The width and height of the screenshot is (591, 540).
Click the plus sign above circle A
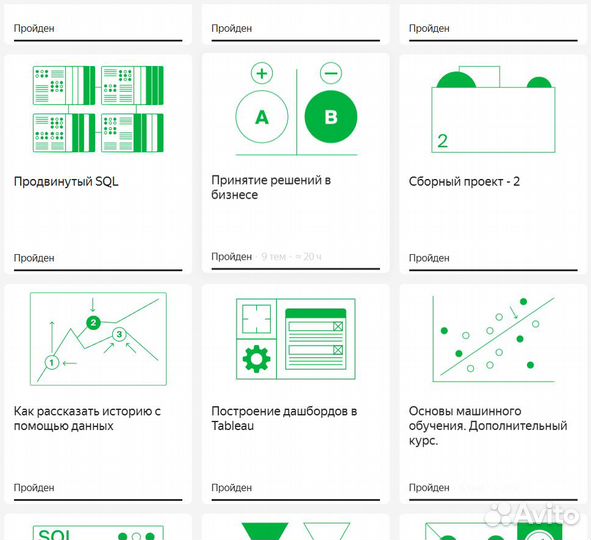point(262,73)
